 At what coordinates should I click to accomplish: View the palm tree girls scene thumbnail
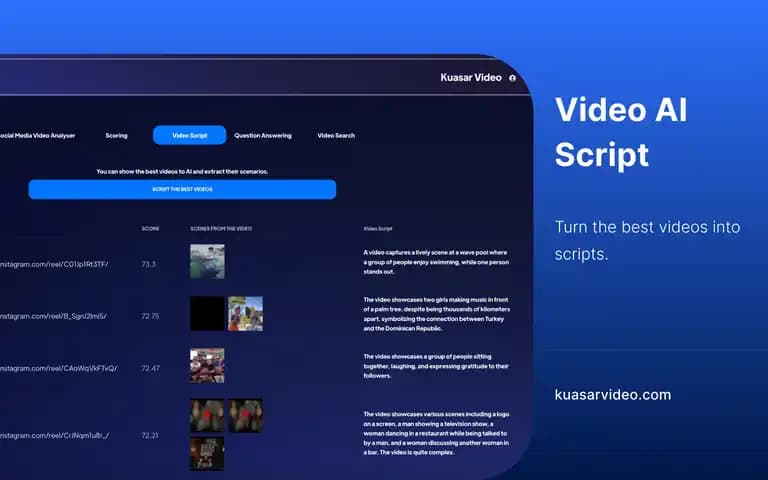click(x=245, y=313)
